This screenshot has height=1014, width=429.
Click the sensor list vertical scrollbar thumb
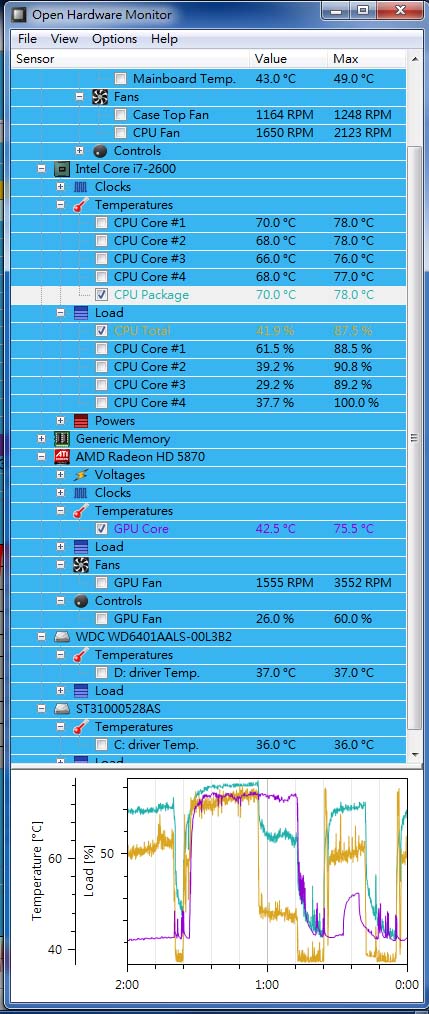415,438
